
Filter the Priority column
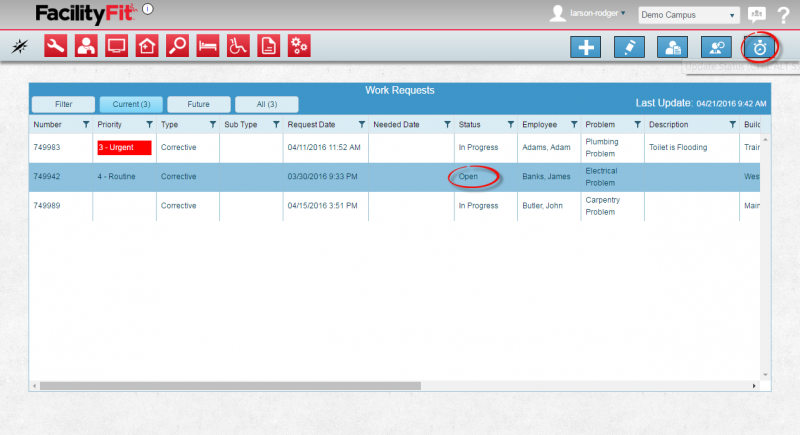[x=149, y=124]
